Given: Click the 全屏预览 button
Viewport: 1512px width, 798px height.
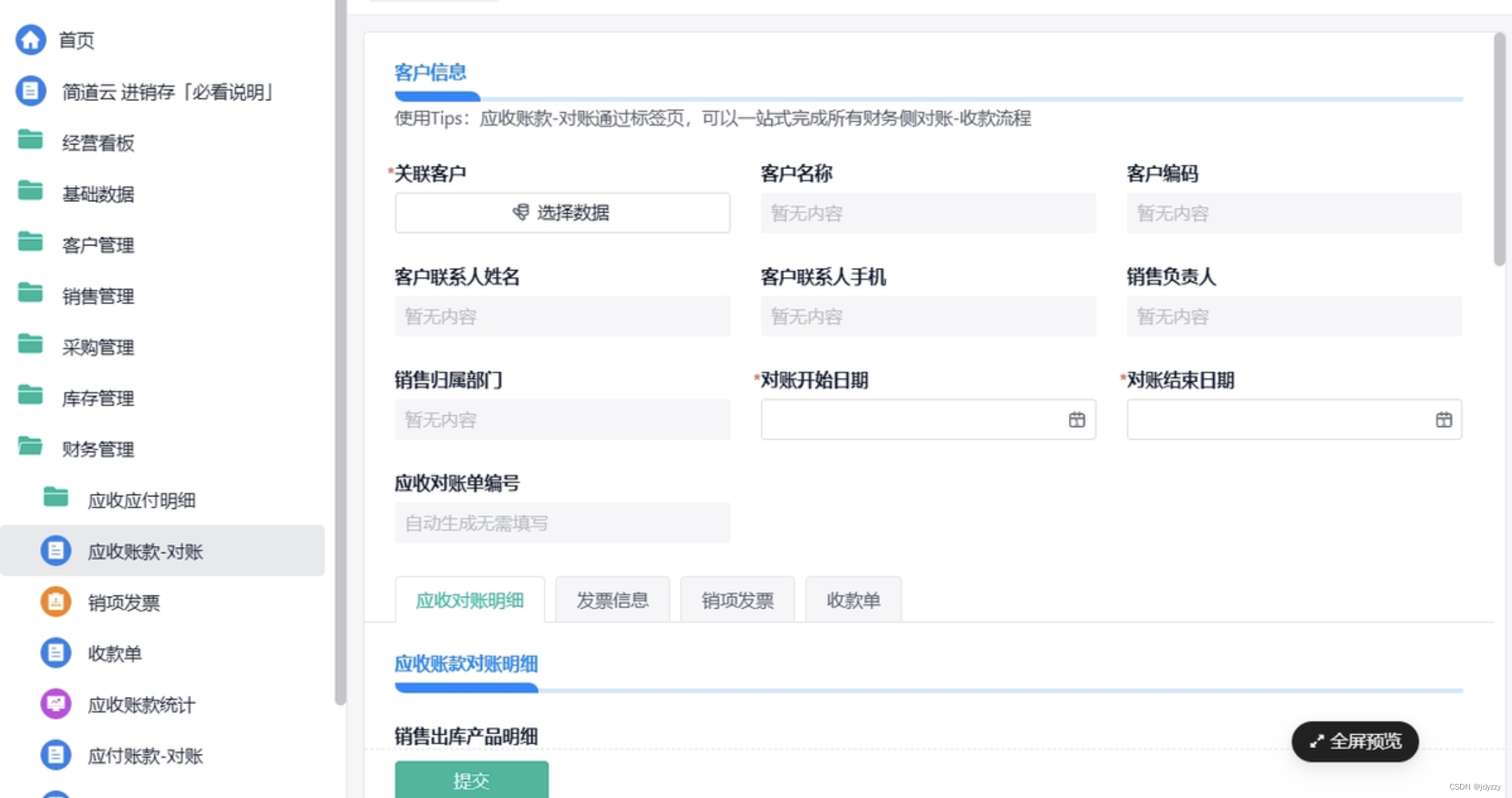Looking at the screenshot, I should click(1355, 741).
